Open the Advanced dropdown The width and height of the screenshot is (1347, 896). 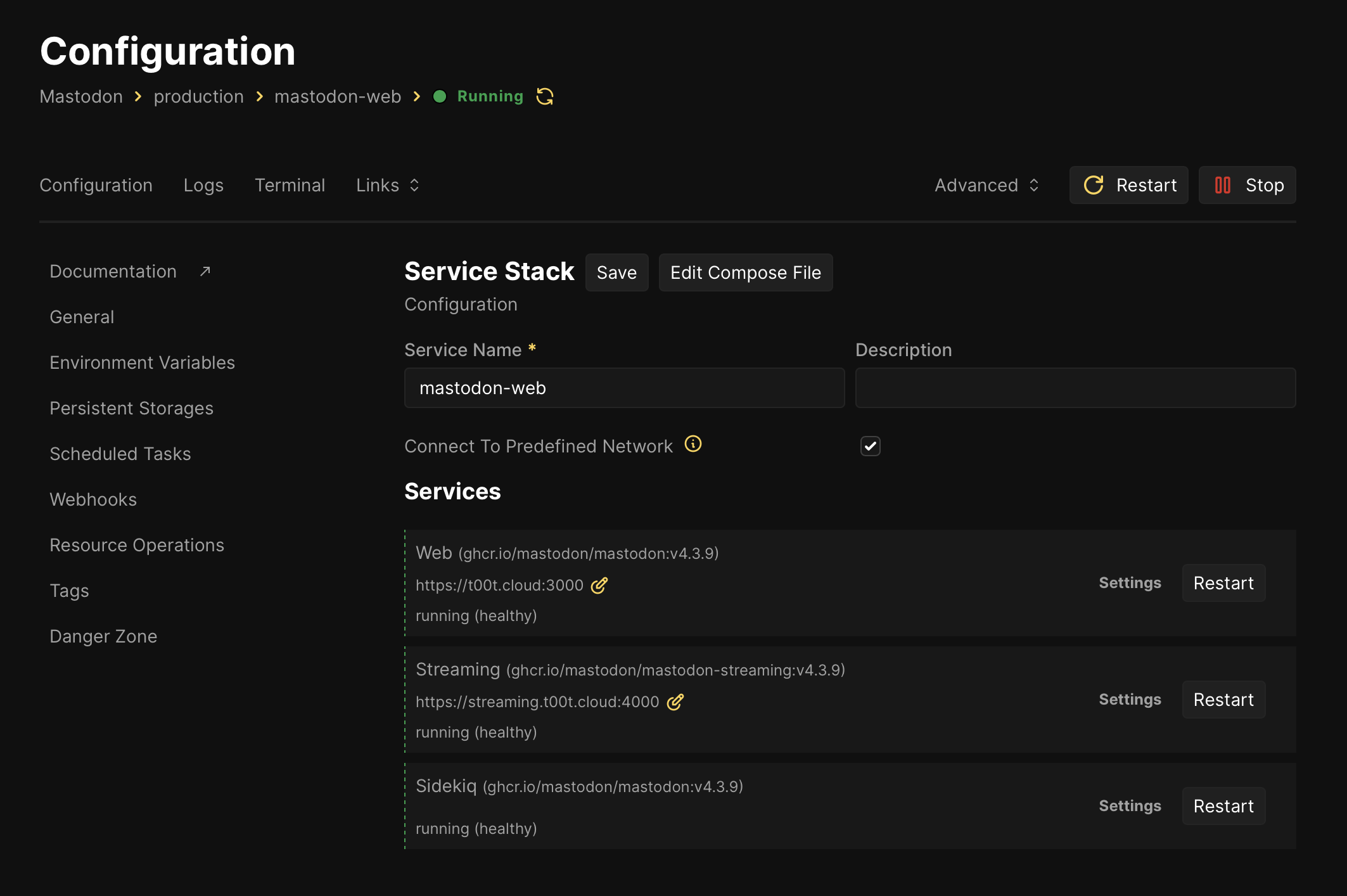click(986, 185)
